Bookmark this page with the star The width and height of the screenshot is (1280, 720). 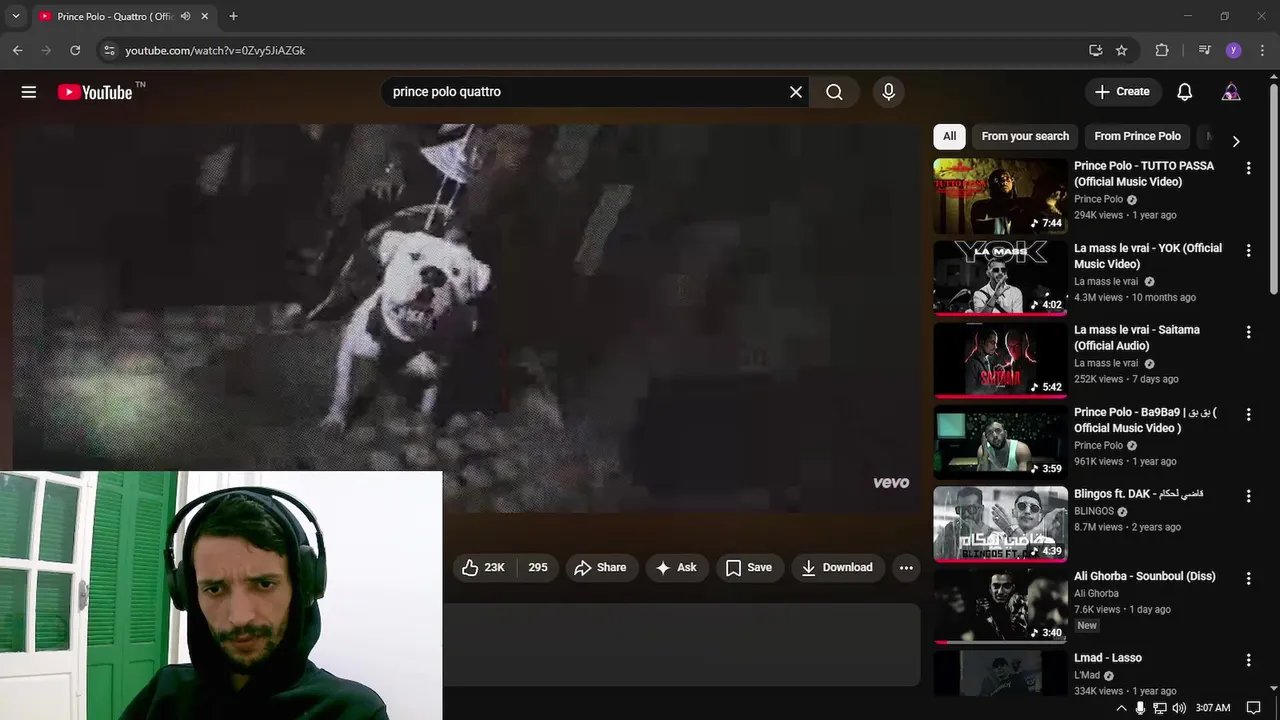click(x=1122, y=50)
